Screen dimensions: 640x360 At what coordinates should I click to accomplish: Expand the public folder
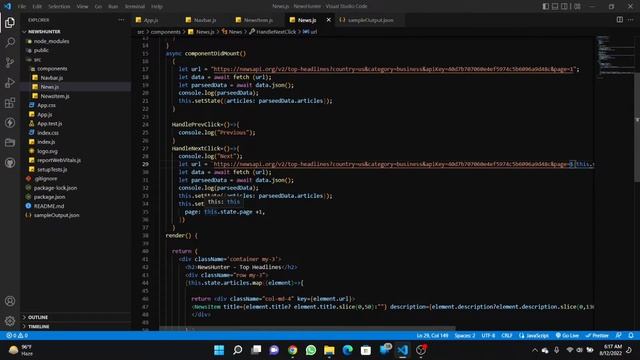coord(41,50)
